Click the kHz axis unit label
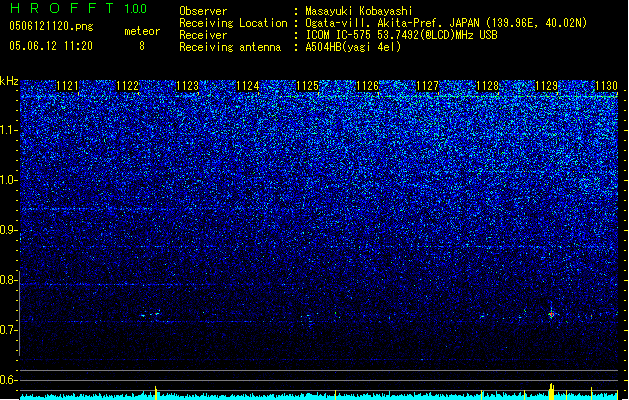 pyautogui.click(x=9, y=81)
